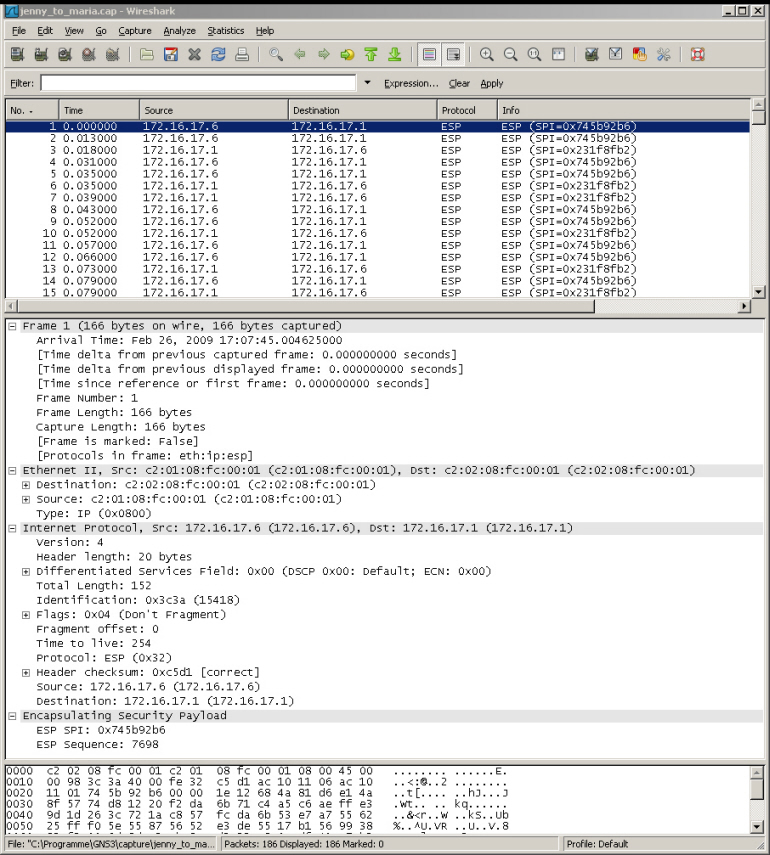
Task: Open the list of capture interfaces
Action: 17,54
